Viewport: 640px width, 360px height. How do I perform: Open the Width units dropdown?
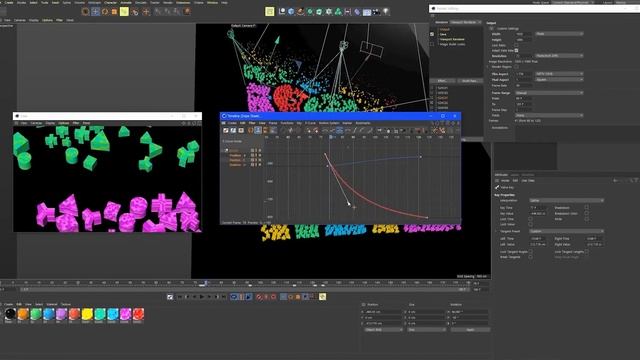tap(559, 34)
